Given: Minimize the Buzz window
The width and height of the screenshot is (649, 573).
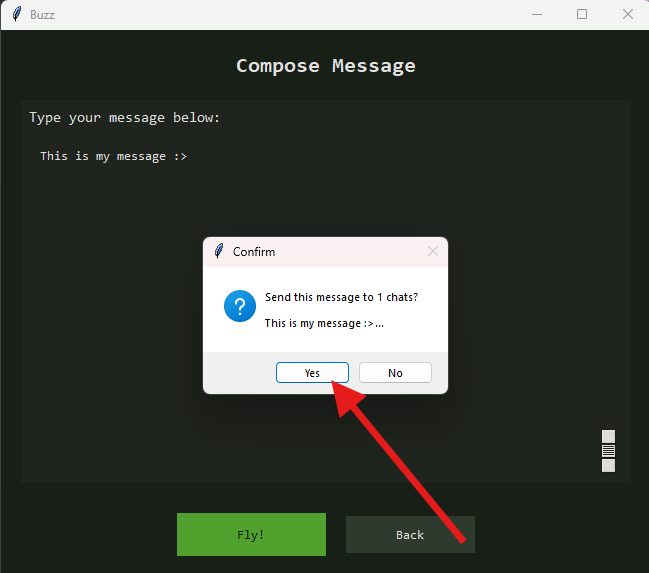Looking at the screenshot, I should click(x=537, y=14).
